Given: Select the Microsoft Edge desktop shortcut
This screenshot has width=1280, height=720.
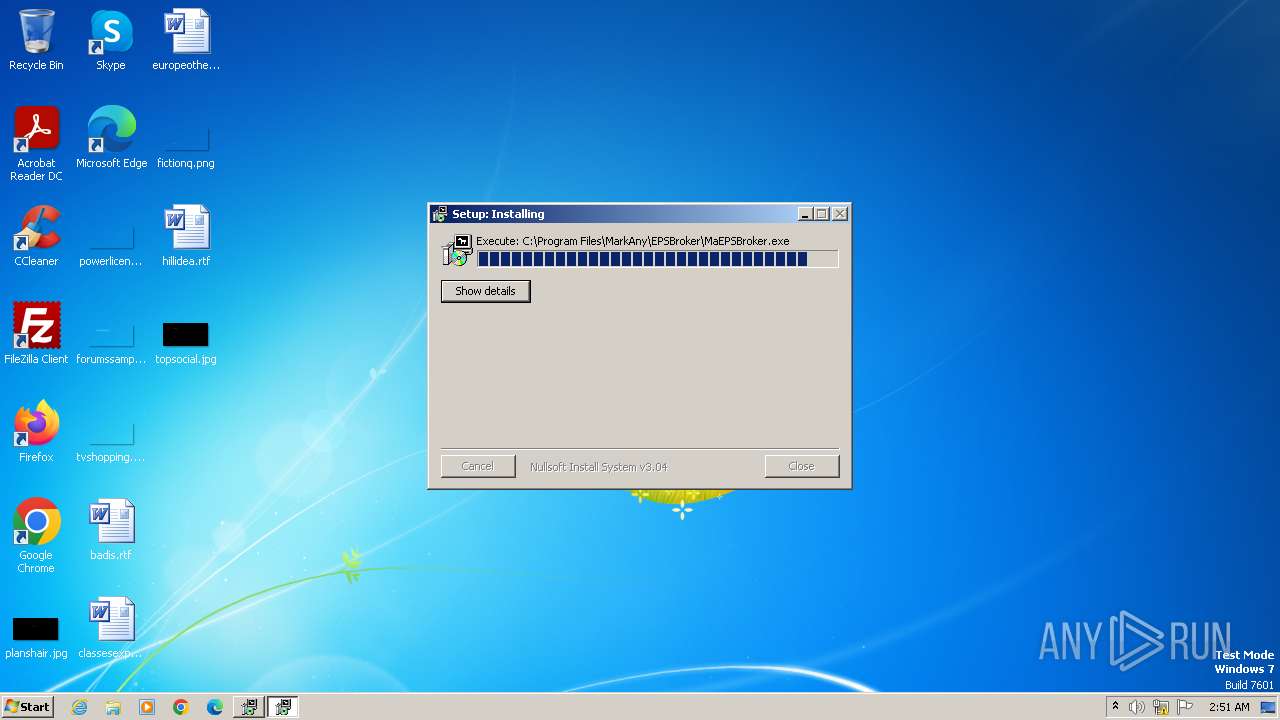Looking at the screenshot, I should [111, 138].
